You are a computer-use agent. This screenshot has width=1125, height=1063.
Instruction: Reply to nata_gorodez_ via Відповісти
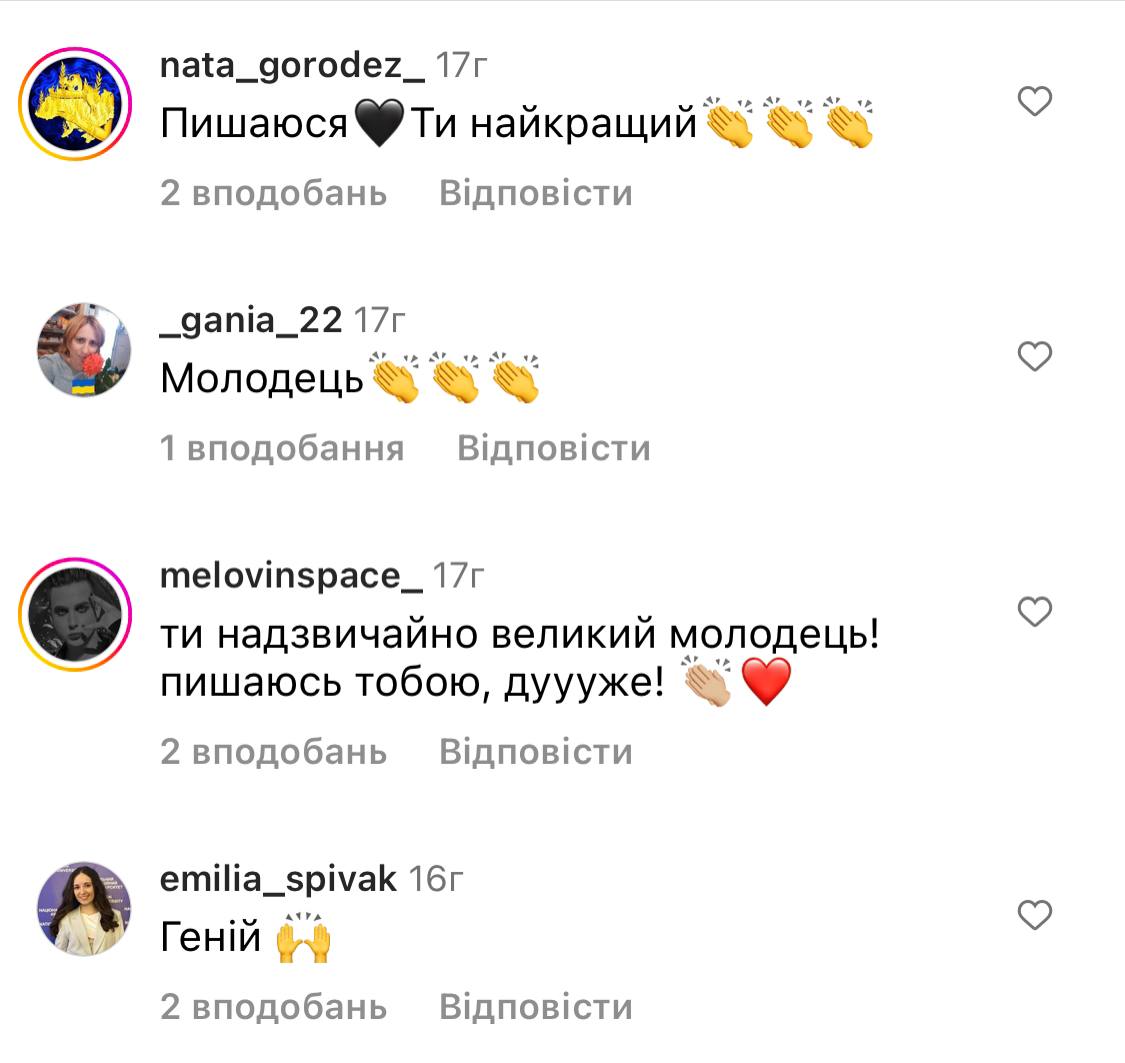[x=536, y=193]
